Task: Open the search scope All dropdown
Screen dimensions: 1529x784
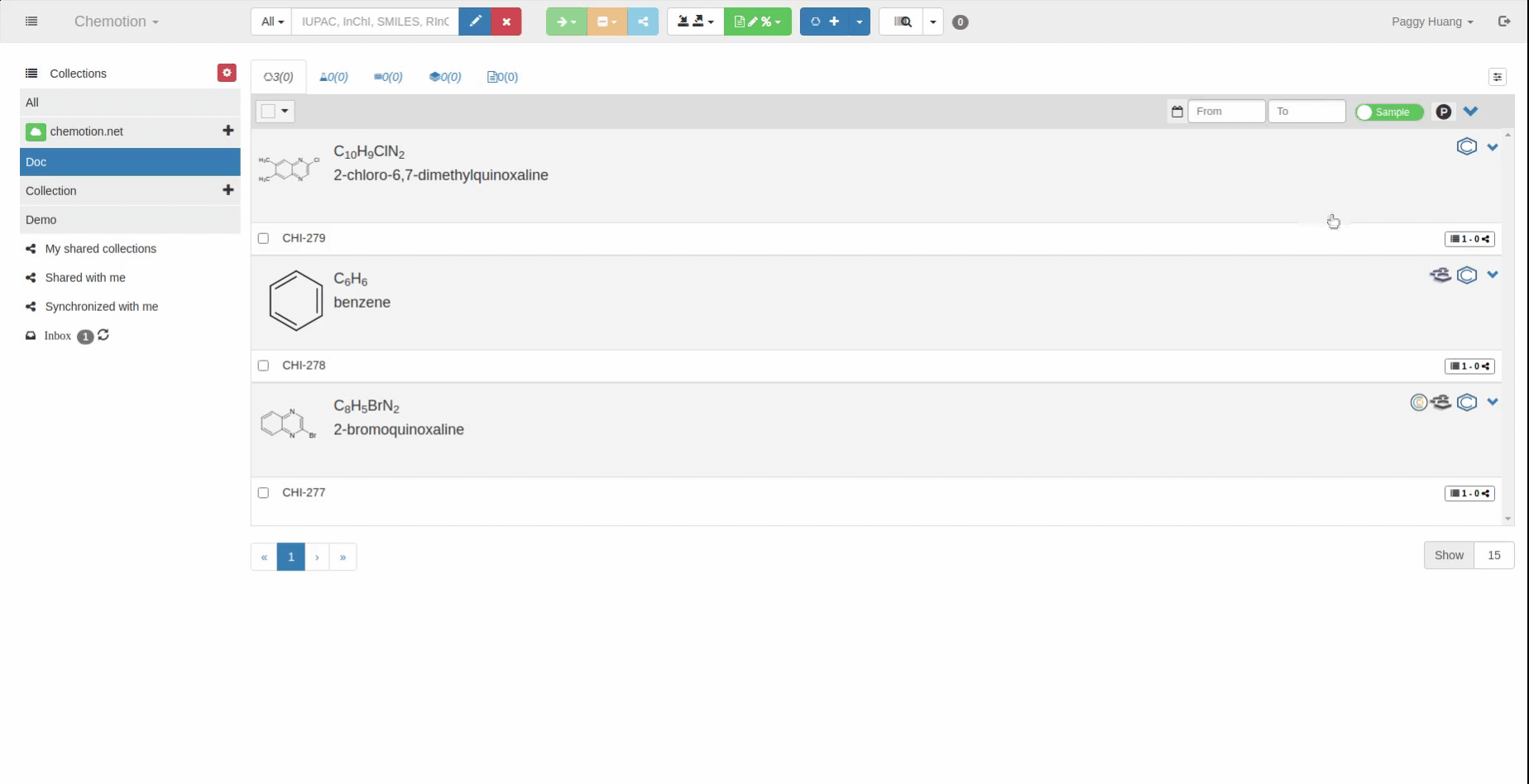Action: click(271, 22)
